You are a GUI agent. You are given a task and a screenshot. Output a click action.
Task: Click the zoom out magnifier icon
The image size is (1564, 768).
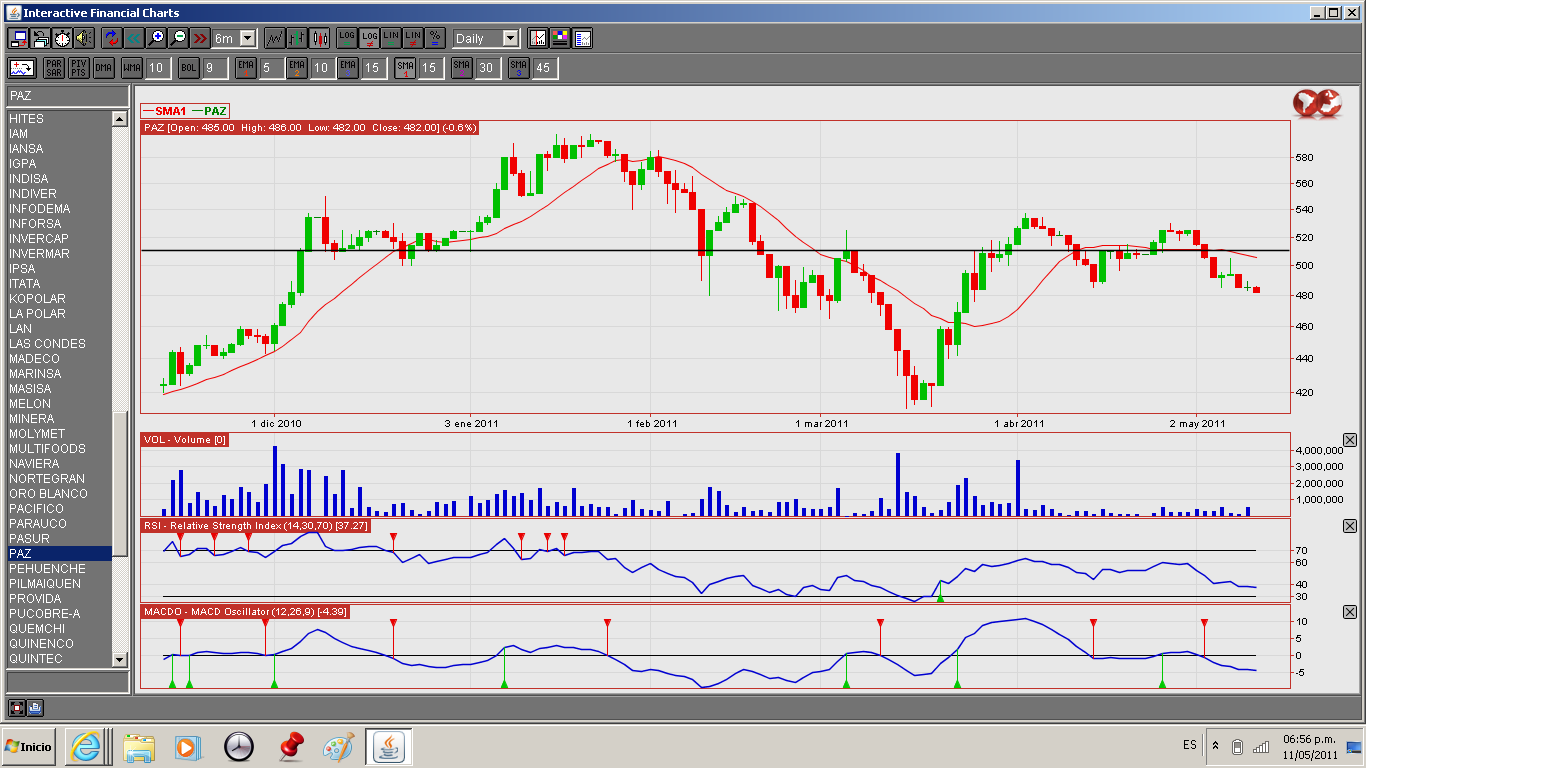pos(178,38)
